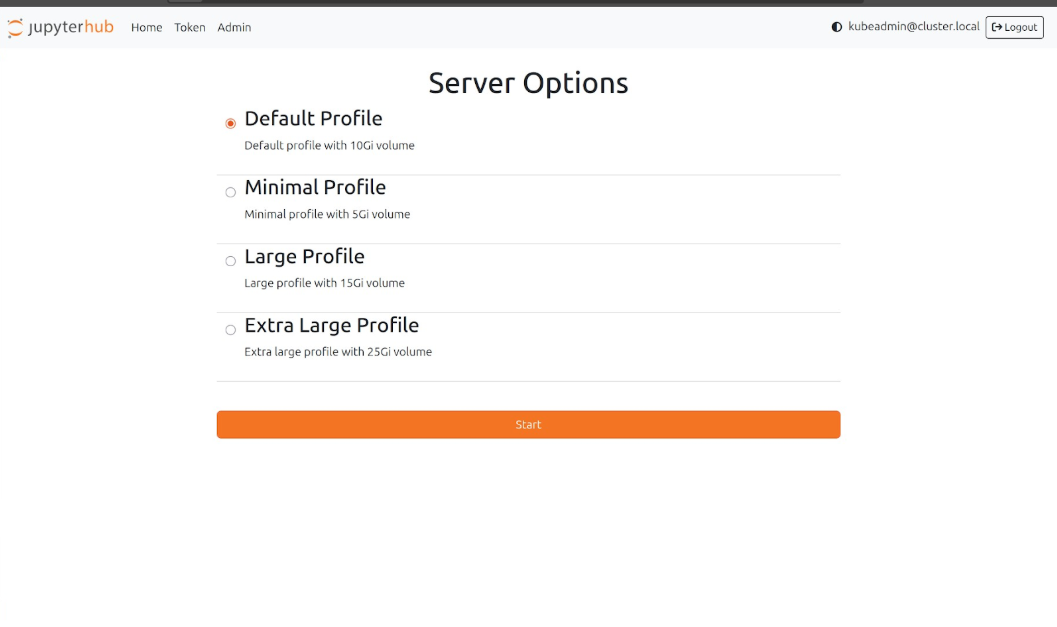Image resolution: width=1057 pixels, height=627 pixels.
Task: Click the 'Large profile with 15Gi volume' description
Action: coord(324,283)
